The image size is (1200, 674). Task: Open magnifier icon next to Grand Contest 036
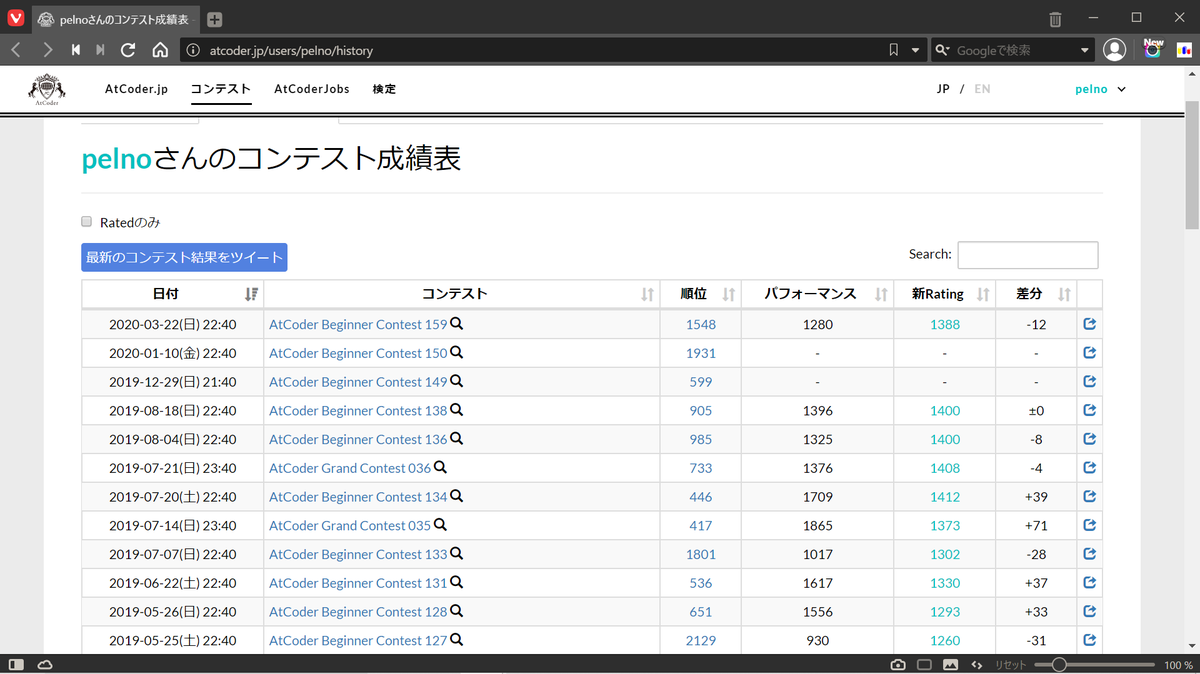point(440,468)
